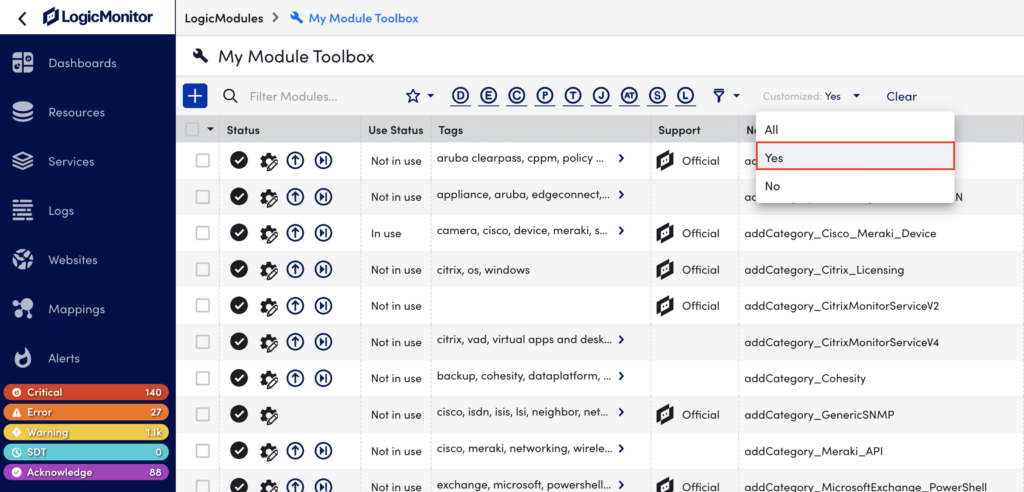The height and width of the screenshot is (492, 1024).
Task: Open the filter funnel dropdown
Action: point(726,96)
